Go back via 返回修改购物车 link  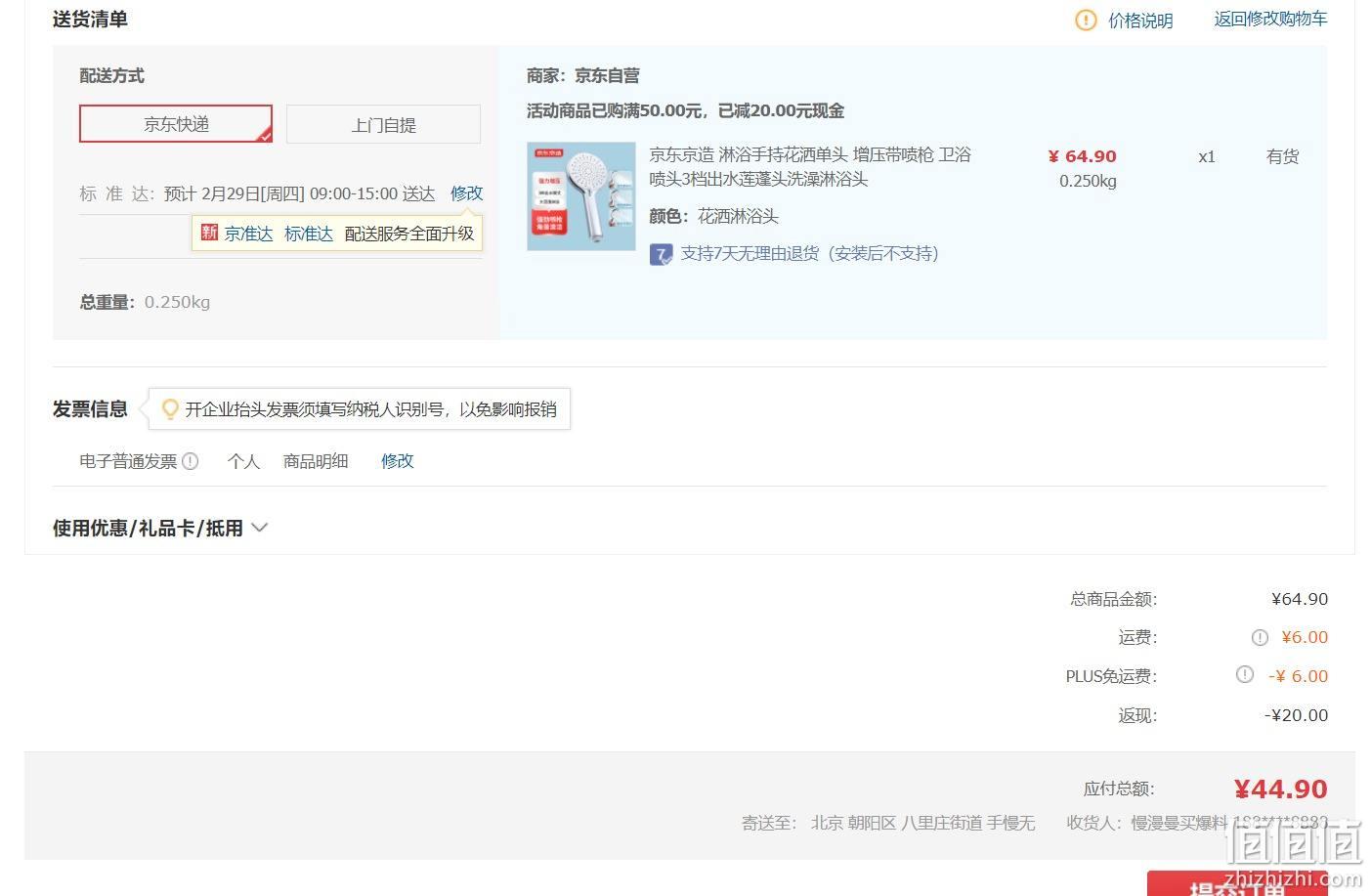[x=1270, y=19]
